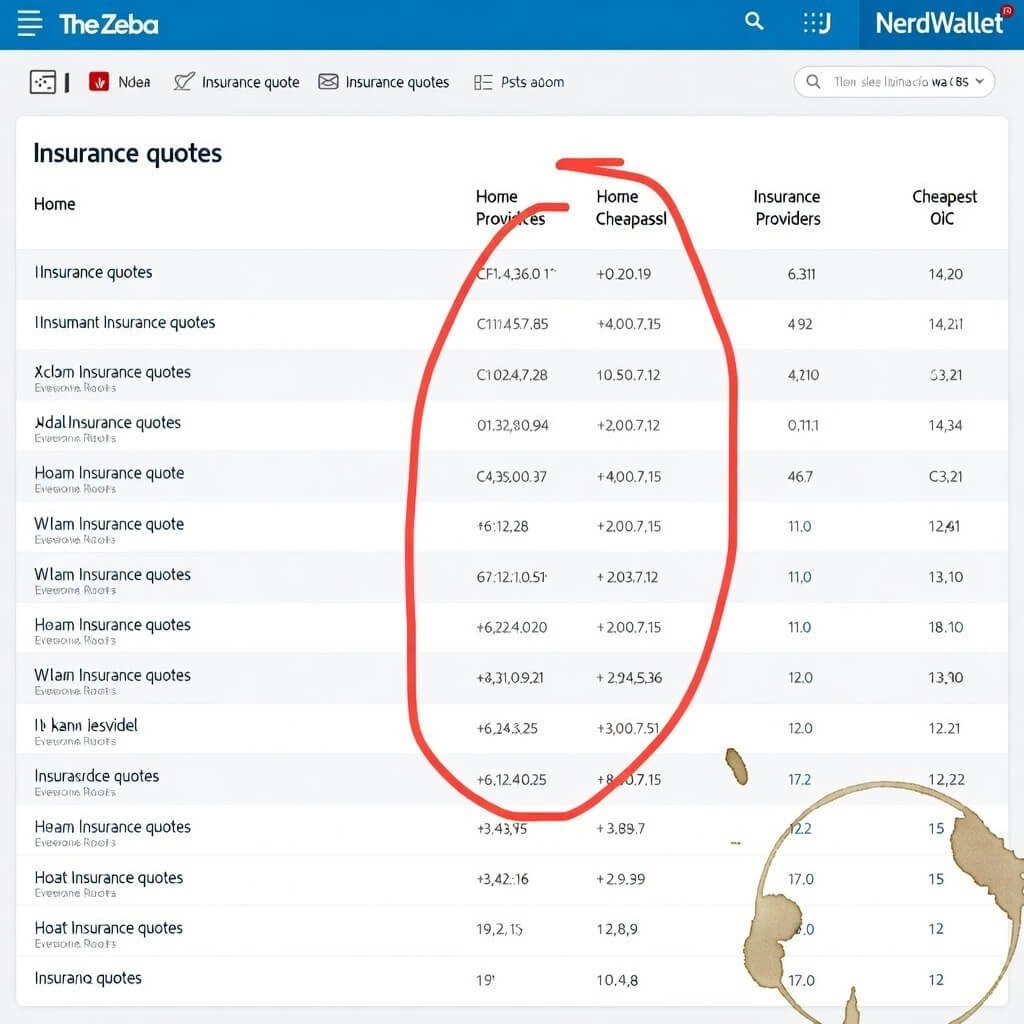
Task: Sort by the Home Providers column header
Action: [x=511, y=207]
